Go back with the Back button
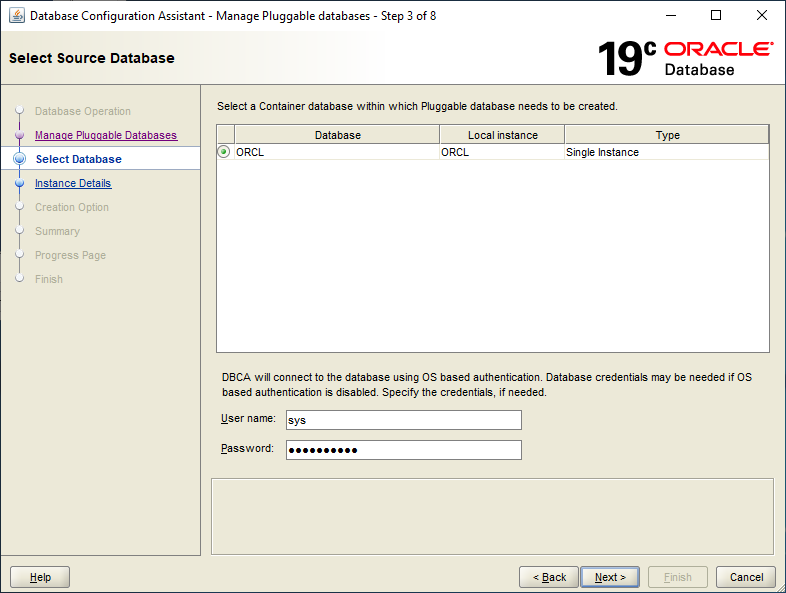The height and width of the screenshot is (593, 786). (549, 577)
